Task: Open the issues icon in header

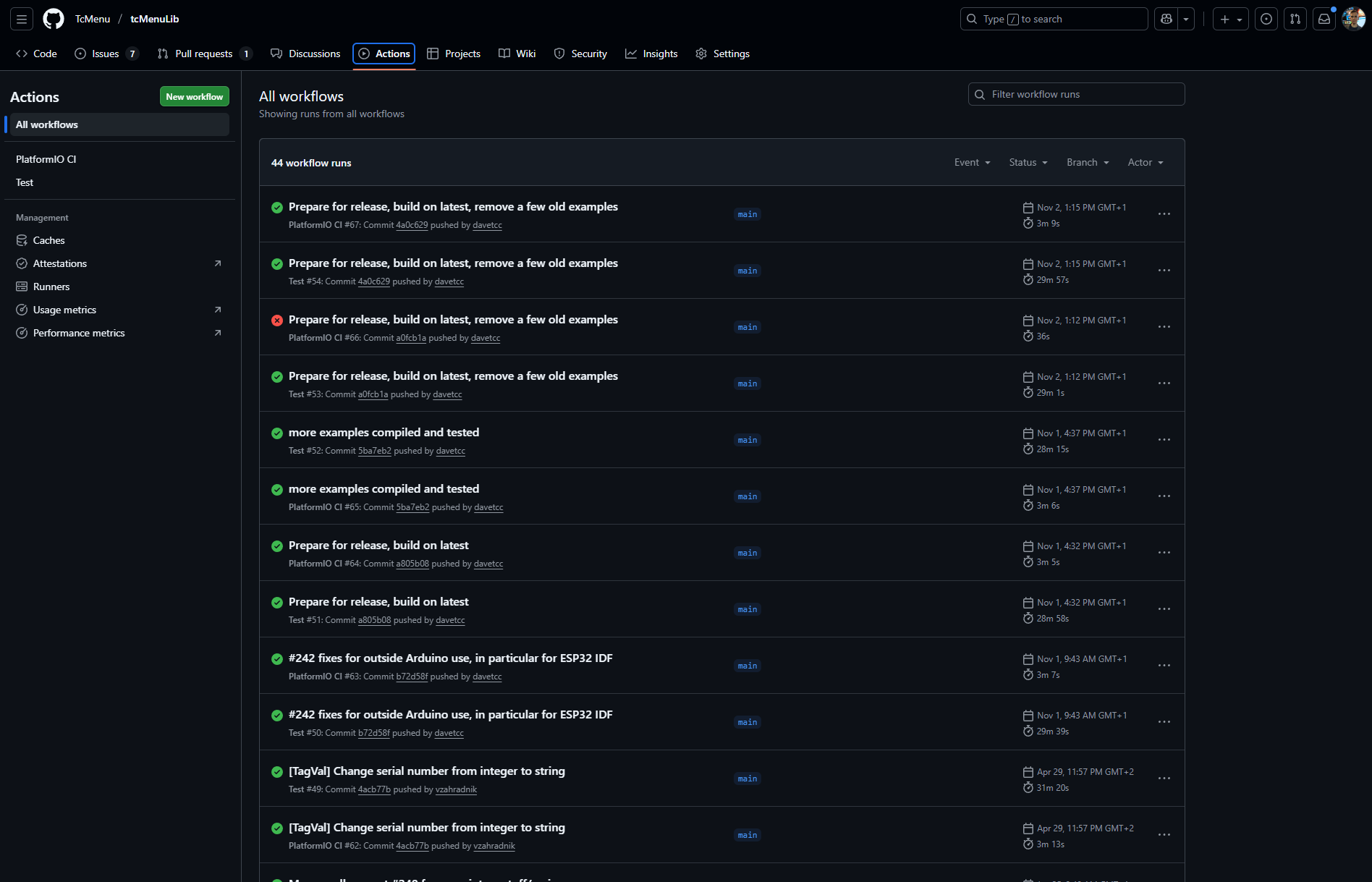Action: (1266, 19)
